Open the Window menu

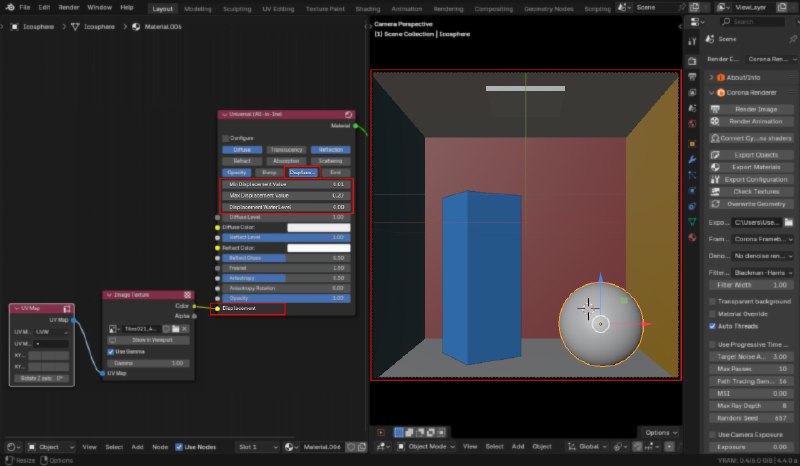click(x=99, y=8)
